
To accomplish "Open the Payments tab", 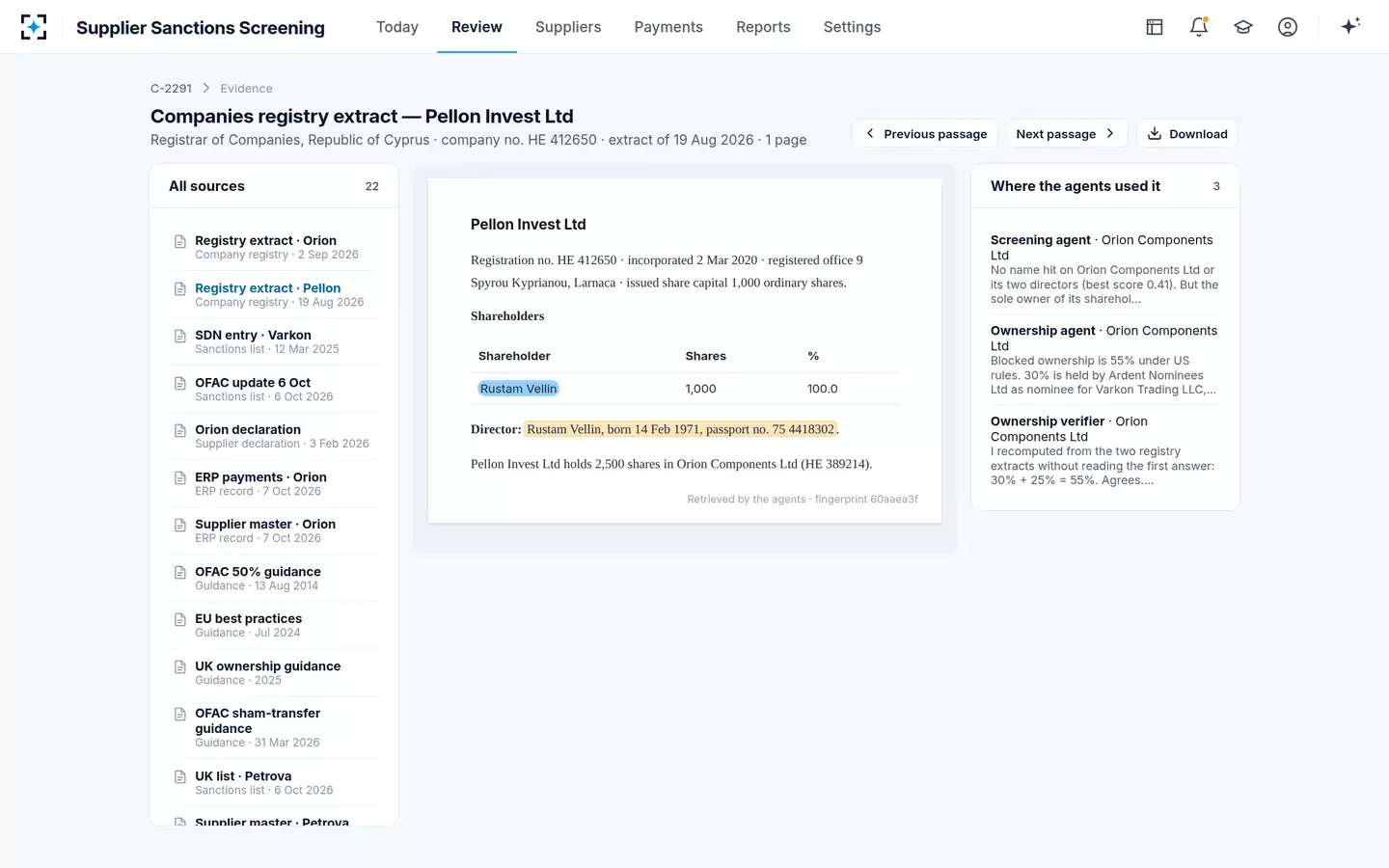I will pos(668,27).
